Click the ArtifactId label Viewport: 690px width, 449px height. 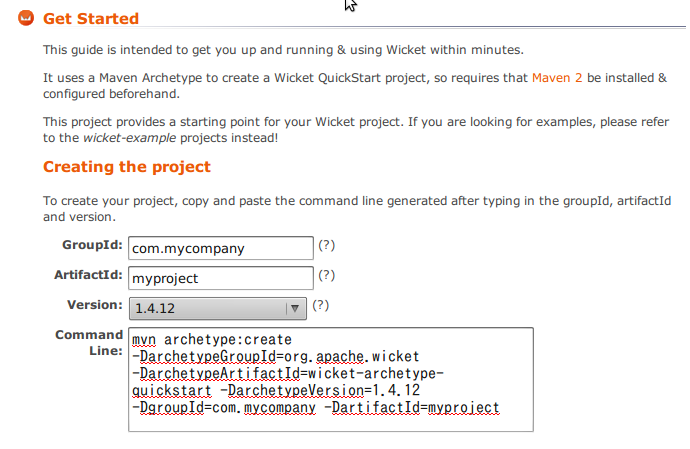coord(88,275)
